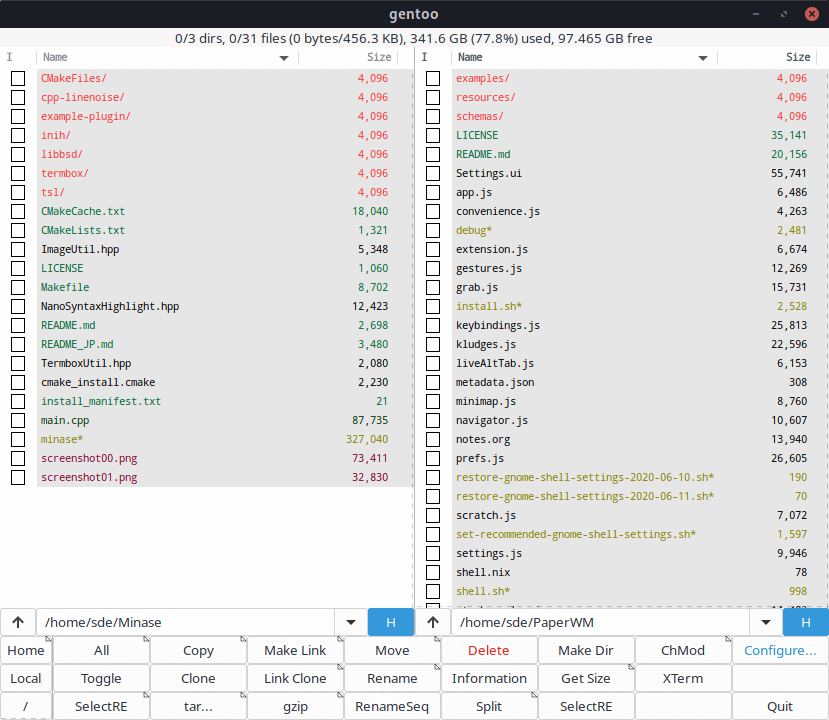
Task: Close the gentoo window
Action: pyautogui.click(x=812, y=14)
